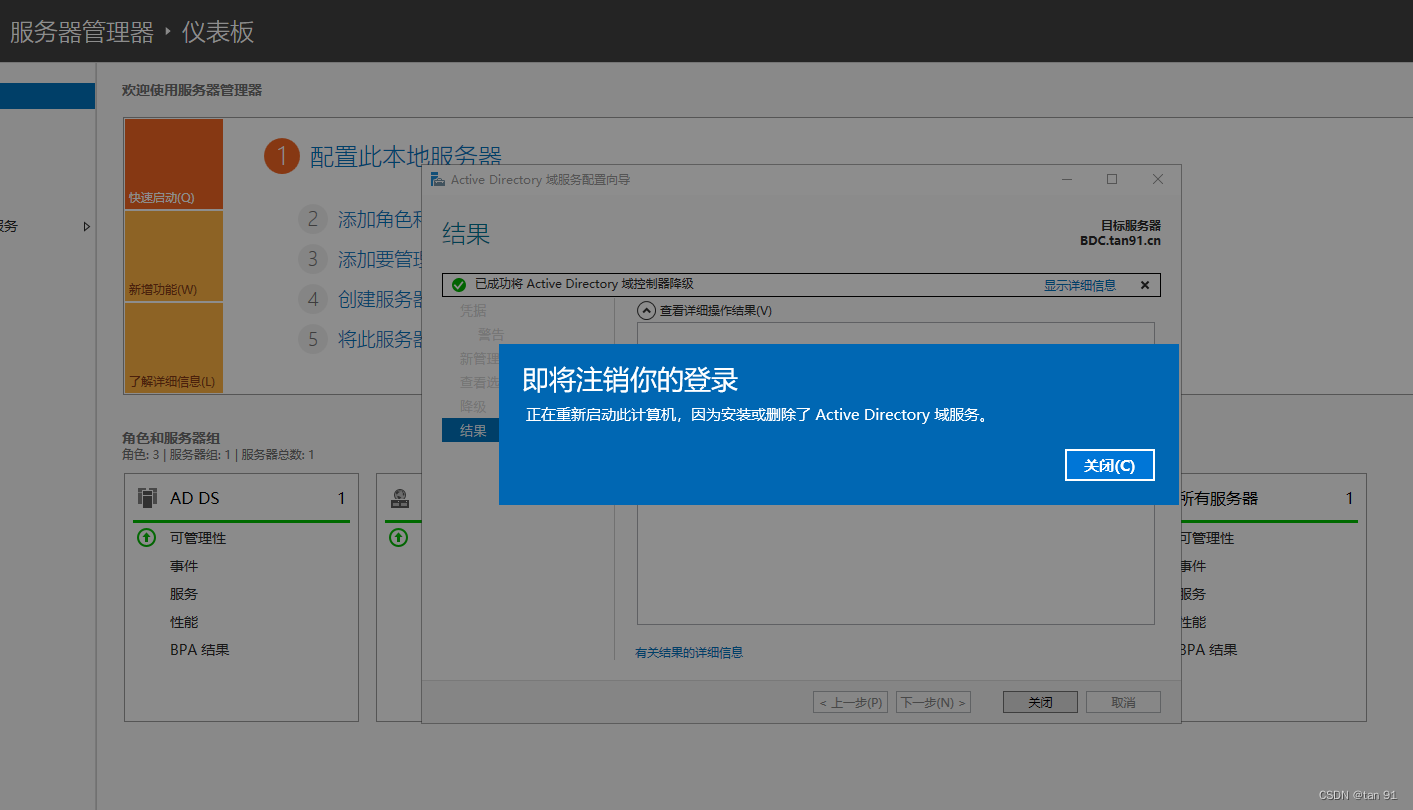Screen dimensions: 1413x810
Task: Click the 关闭 button at the wizard bottom
Action: (1040, 702)
